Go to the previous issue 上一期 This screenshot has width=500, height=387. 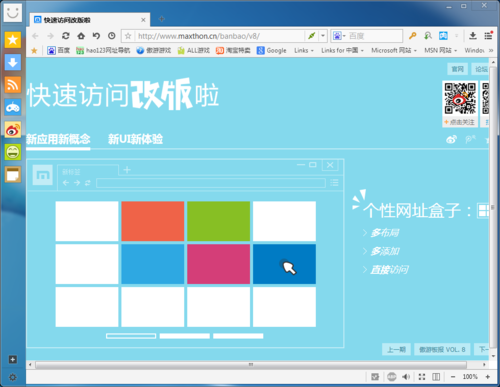[x=396, y=349]
